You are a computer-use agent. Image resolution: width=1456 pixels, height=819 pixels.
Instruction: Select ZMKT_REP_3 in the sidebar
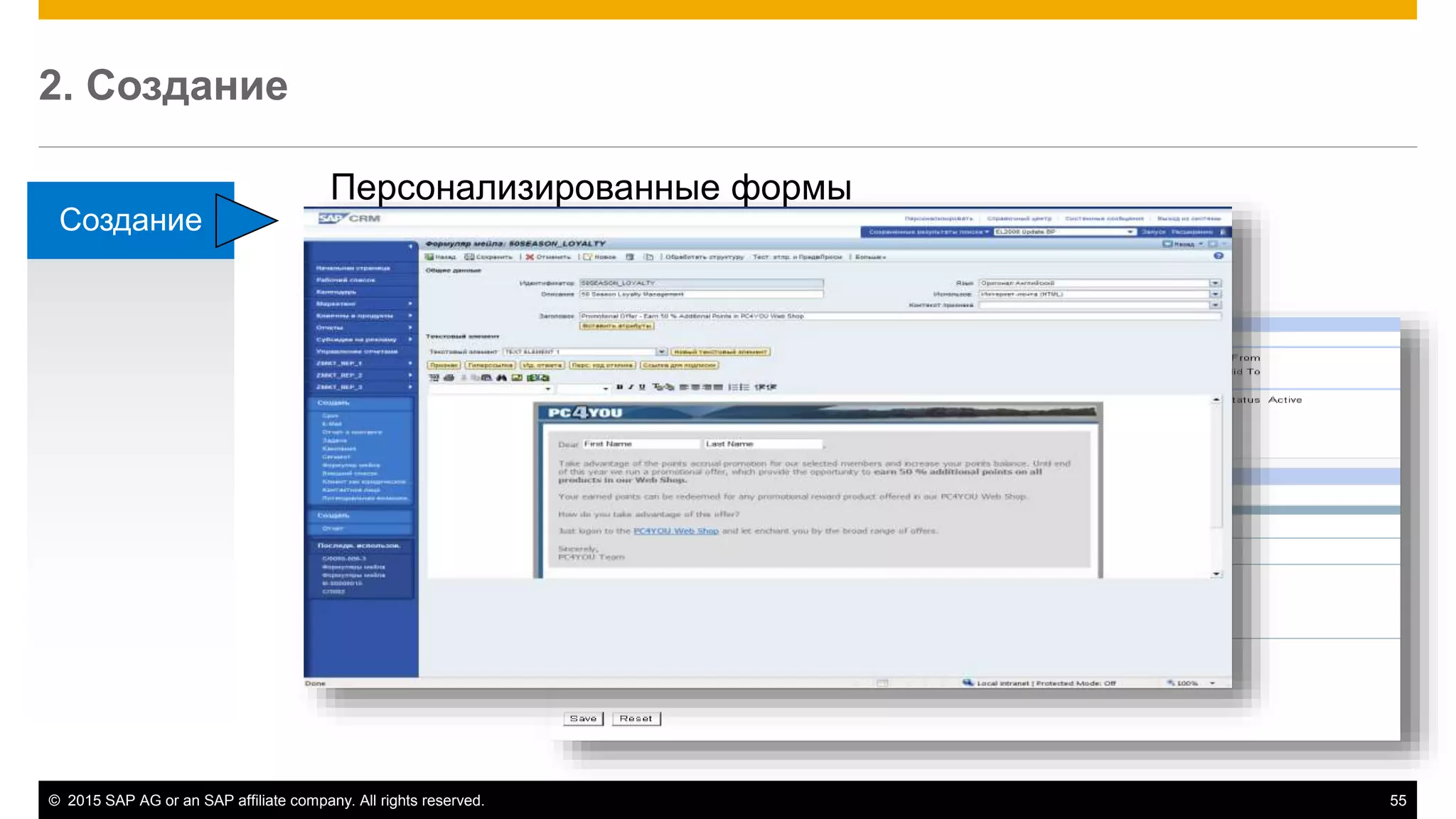[339, 387]
